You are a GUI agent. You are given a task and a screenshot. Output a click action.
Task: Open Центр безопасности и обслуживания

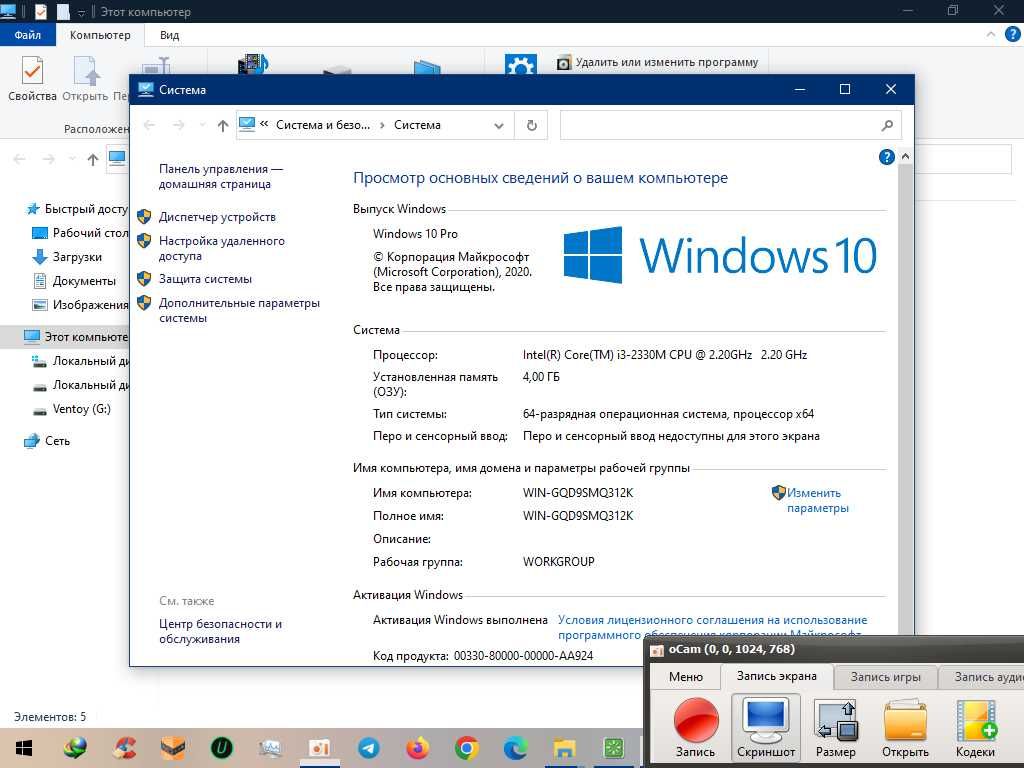220,631
